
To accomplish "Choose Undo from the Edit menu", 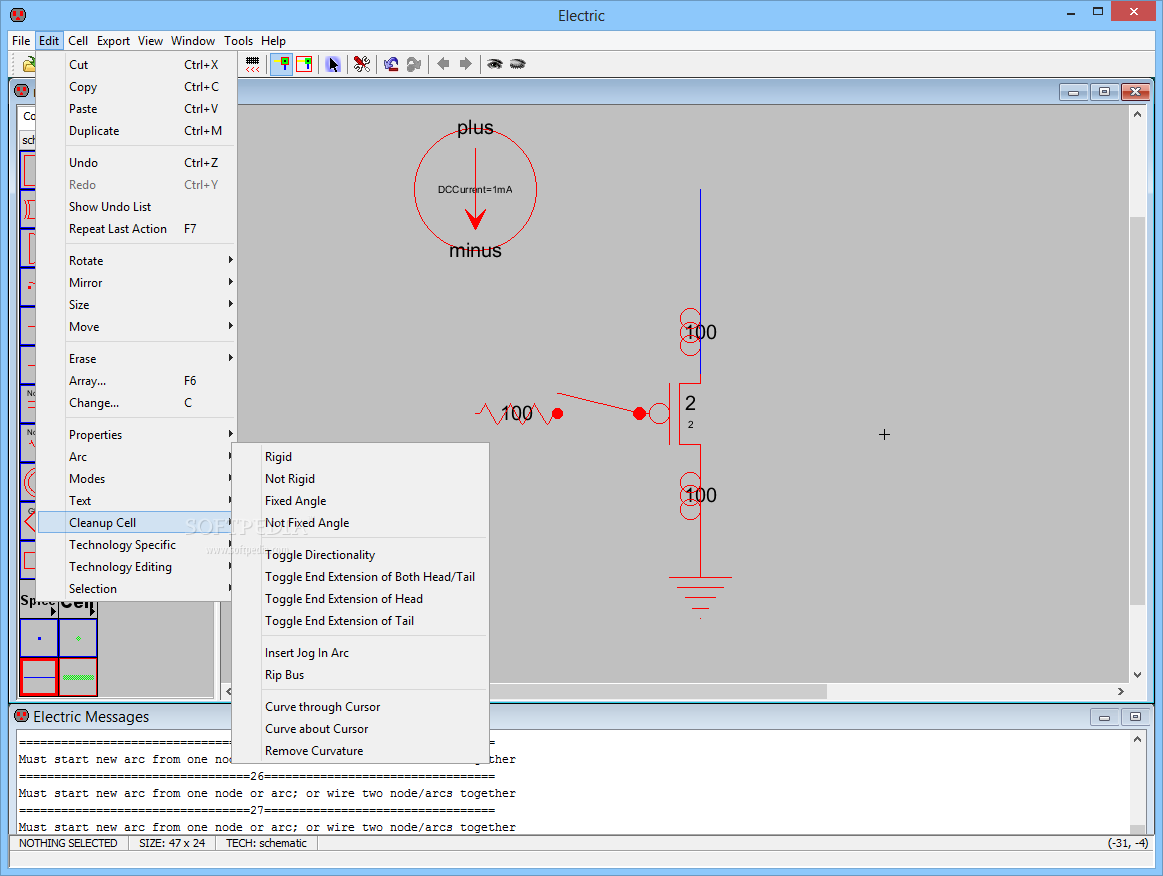I will coord(136,162).
